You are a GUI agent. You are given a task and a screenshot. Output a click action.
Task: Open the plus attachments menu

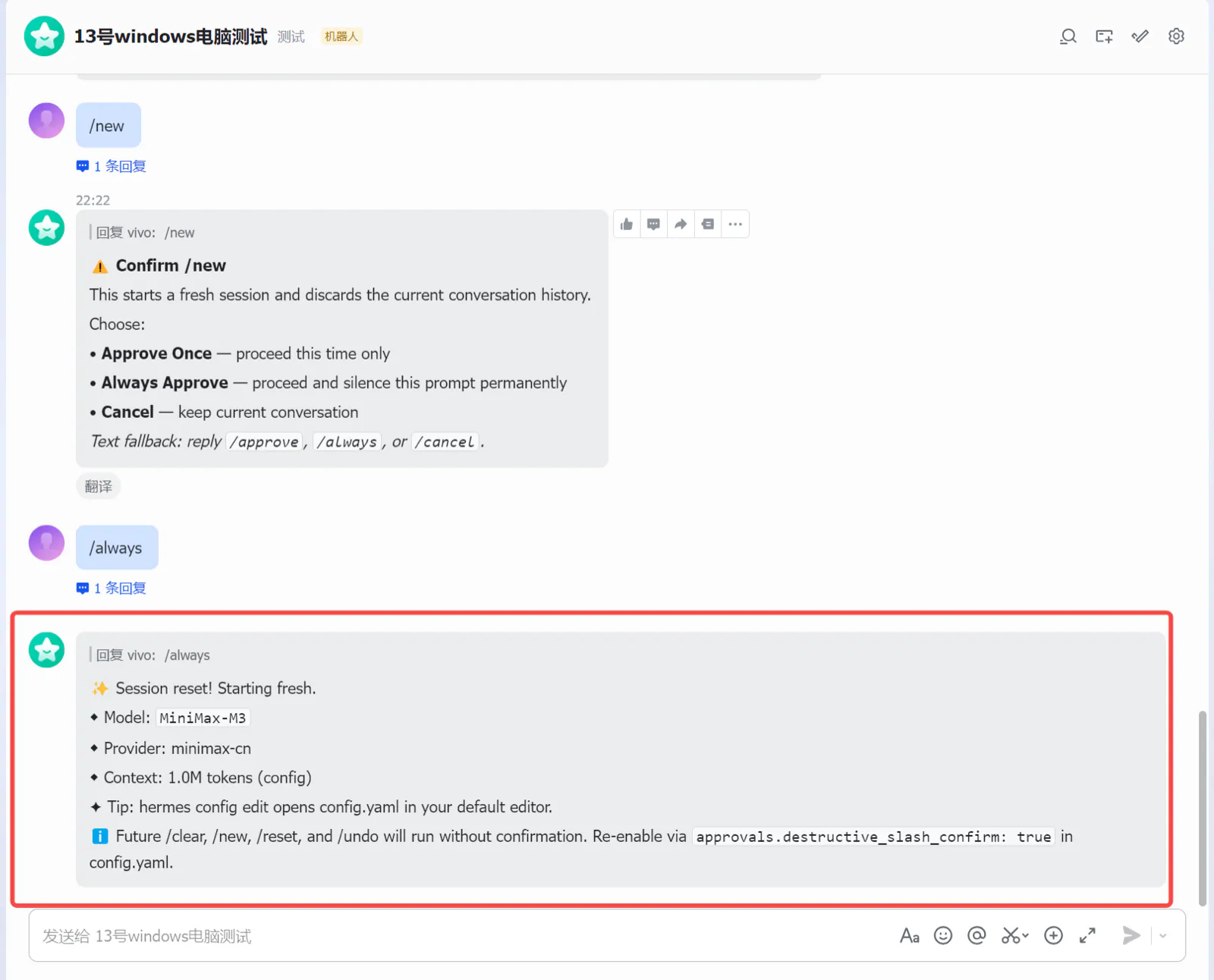tap(1053, 936)
